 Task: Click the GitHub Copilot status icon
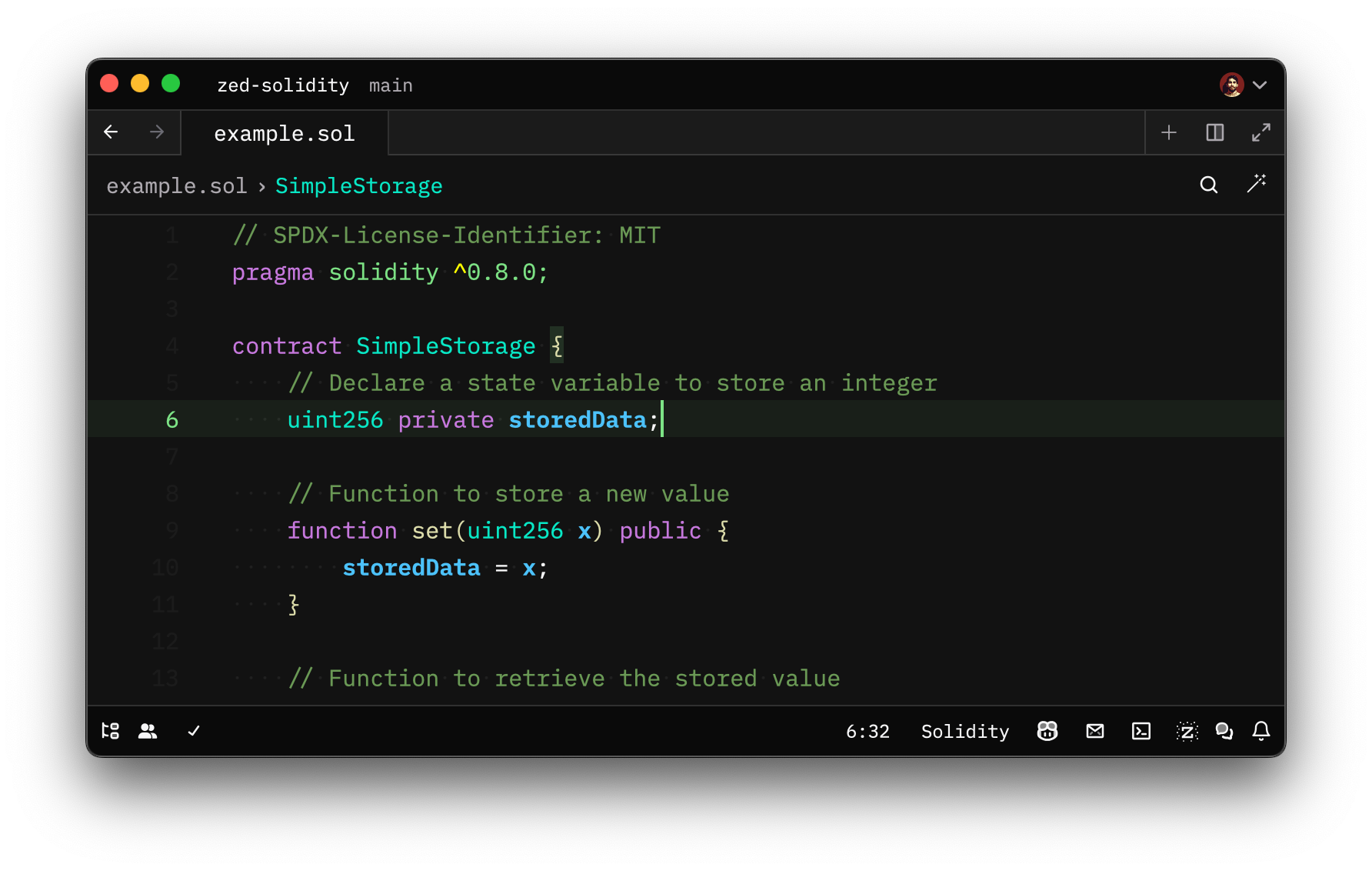[1047, 731]
